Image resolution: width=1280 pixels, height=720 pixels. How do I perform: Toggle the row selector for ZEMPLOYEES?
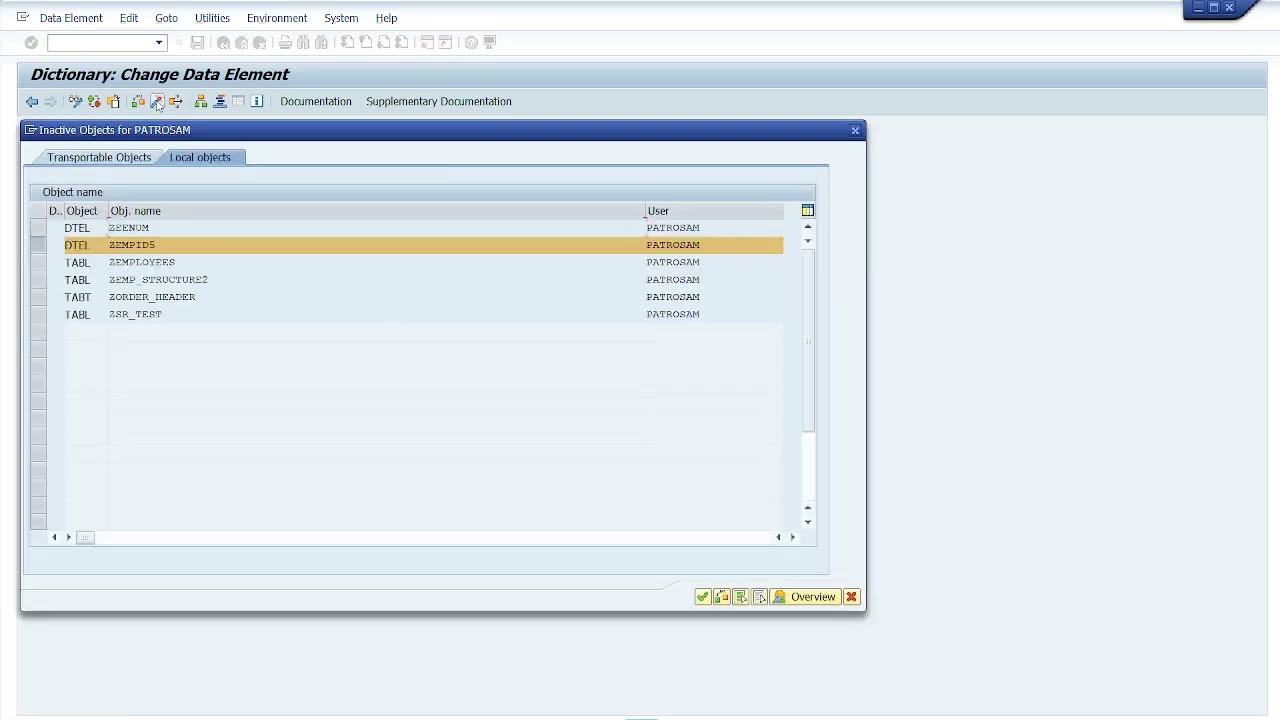(x=38, y=262)
